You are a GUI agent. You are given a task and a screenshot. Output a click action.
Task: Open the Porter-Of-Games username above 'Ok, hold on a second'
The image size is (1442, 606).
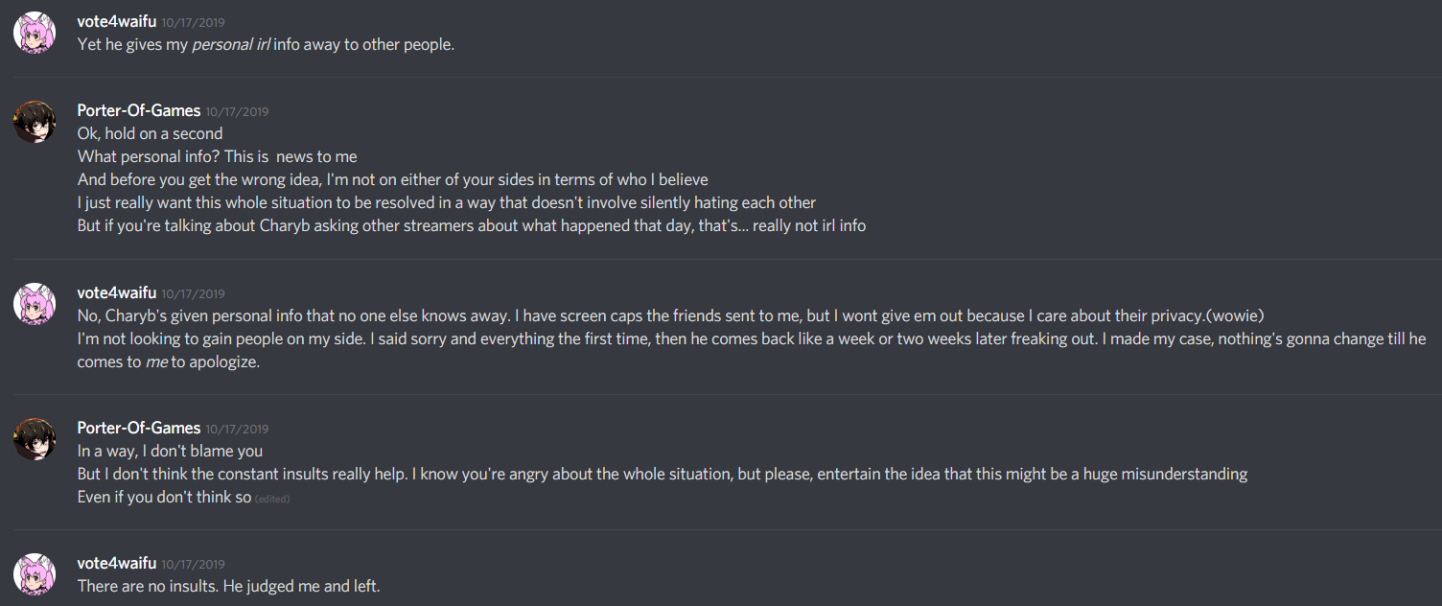tap(139, 111)
